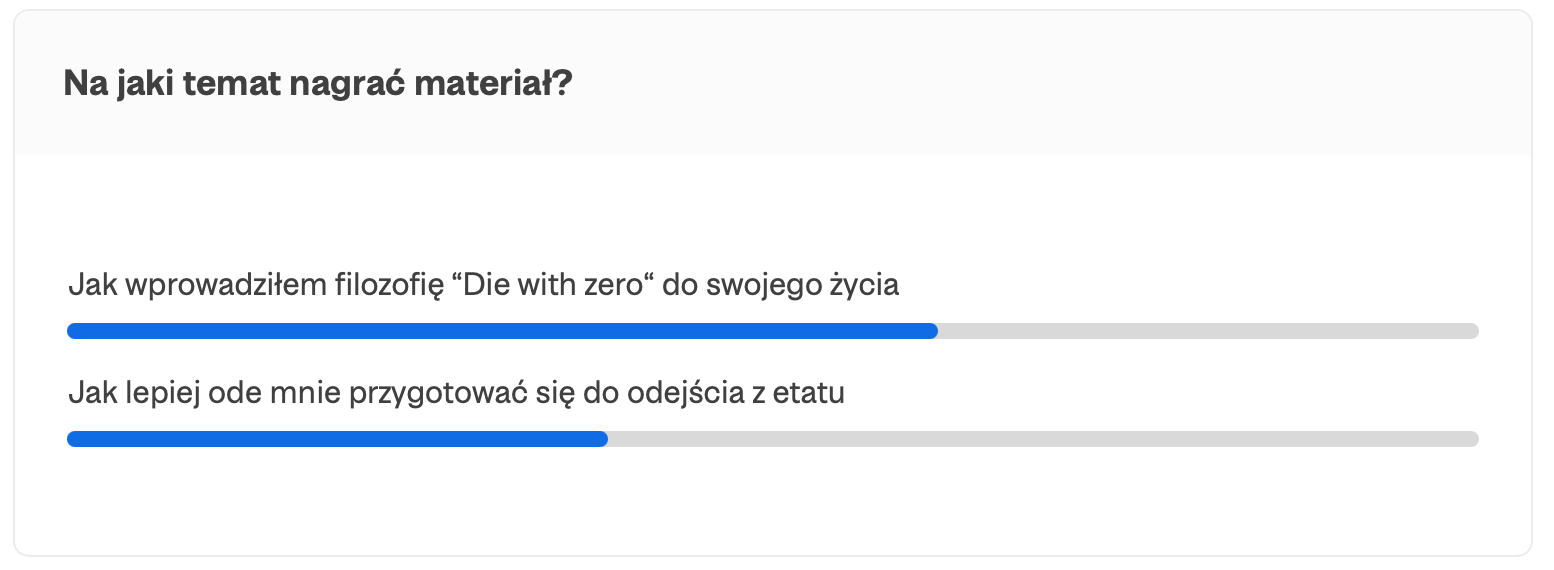Image resolution: width=1554 pixels, height=570 pixels.
Task: Click the gray unfilled part of first progress bar
Action: tap(1208, 331)
